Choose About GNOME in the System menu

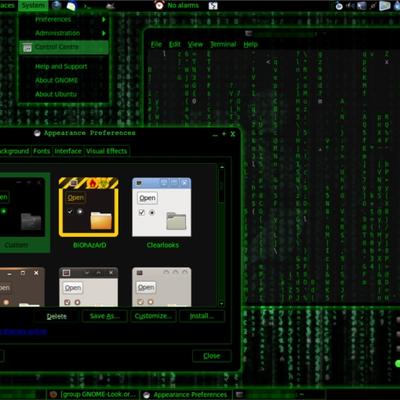coord(64,80)
